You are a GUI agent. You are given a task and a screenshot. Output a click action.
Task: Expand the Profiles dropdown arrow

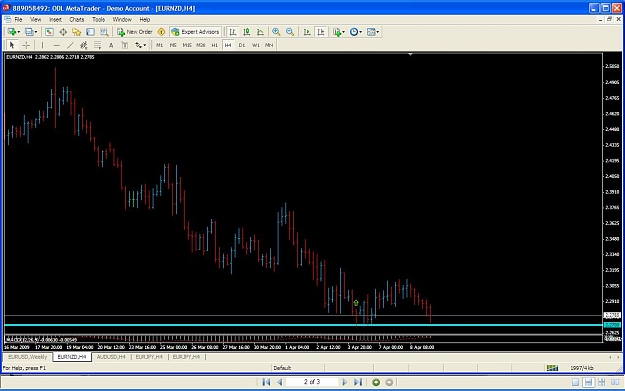36,32
